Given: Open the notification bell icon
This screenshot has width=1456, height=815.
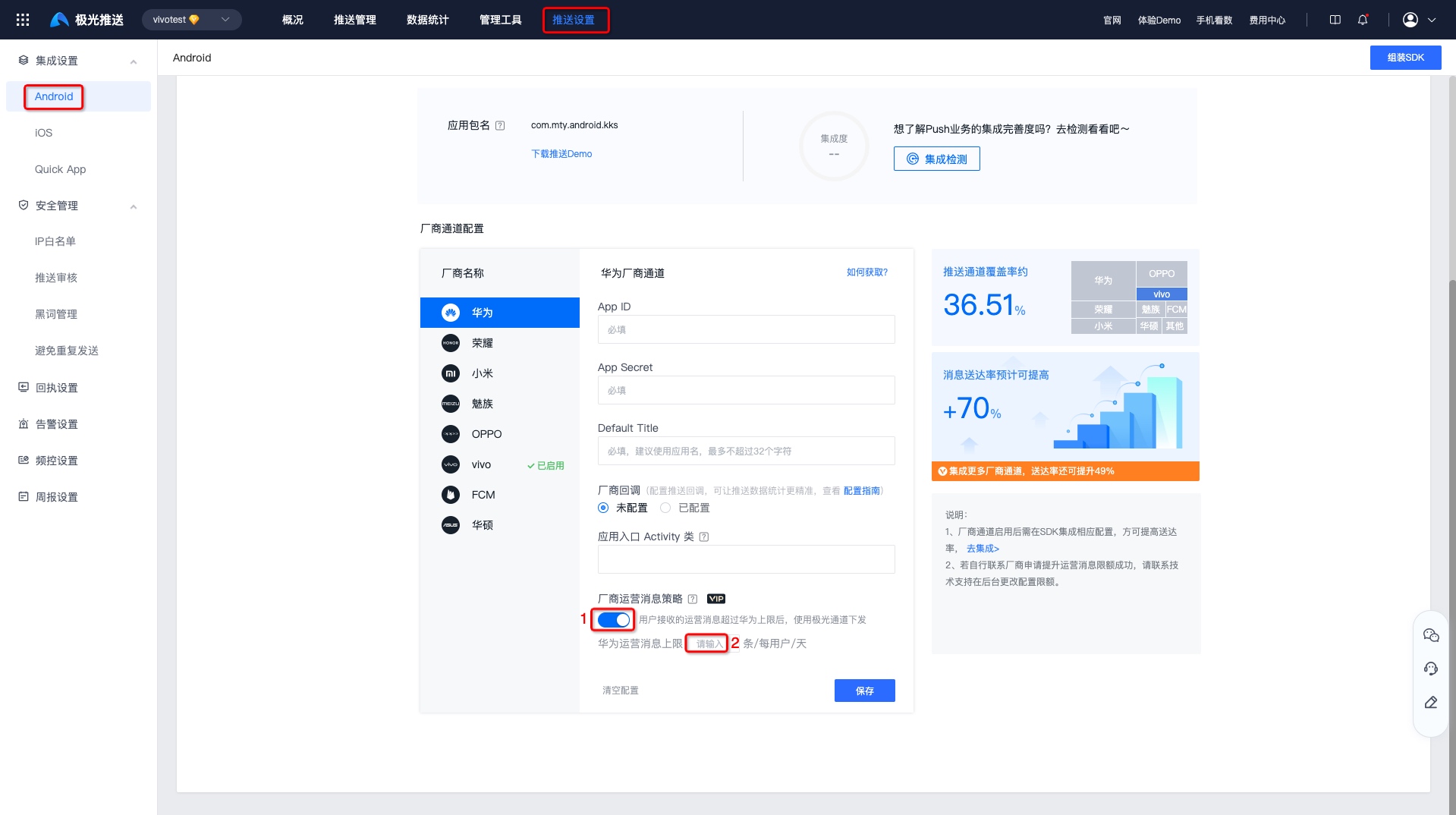Looking at the screenshot, I should [x=1363, y=20].
